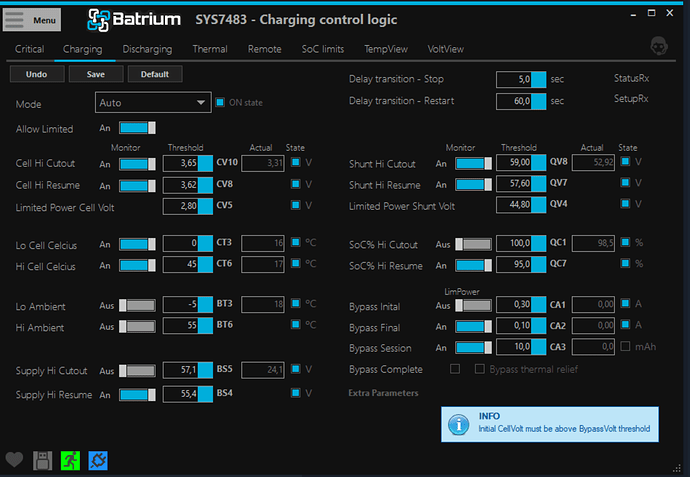Click the blue power plug icon
This screenshot has width=690, height=477.
(x=99, y=459)
